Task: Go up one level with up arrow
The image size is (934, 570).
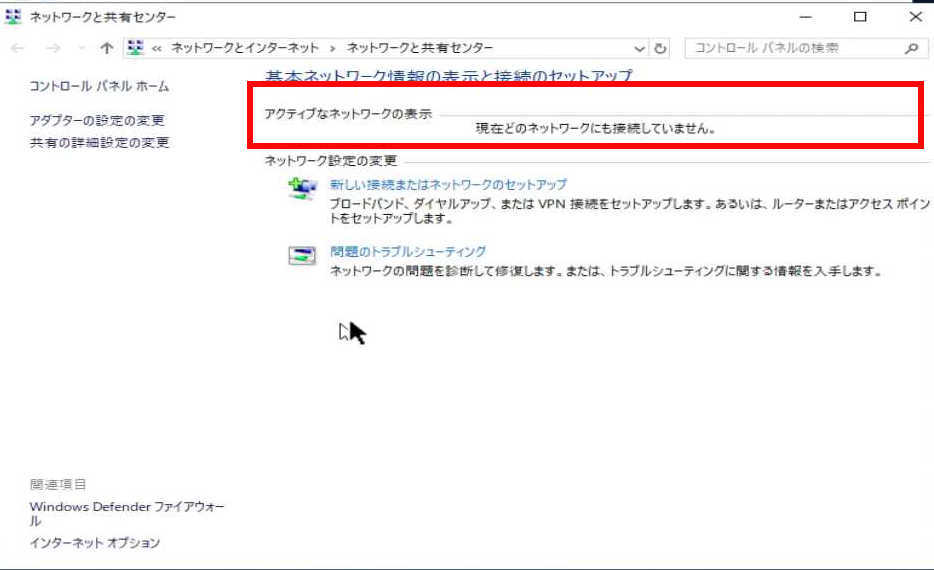Action: [x=107, y=48]
